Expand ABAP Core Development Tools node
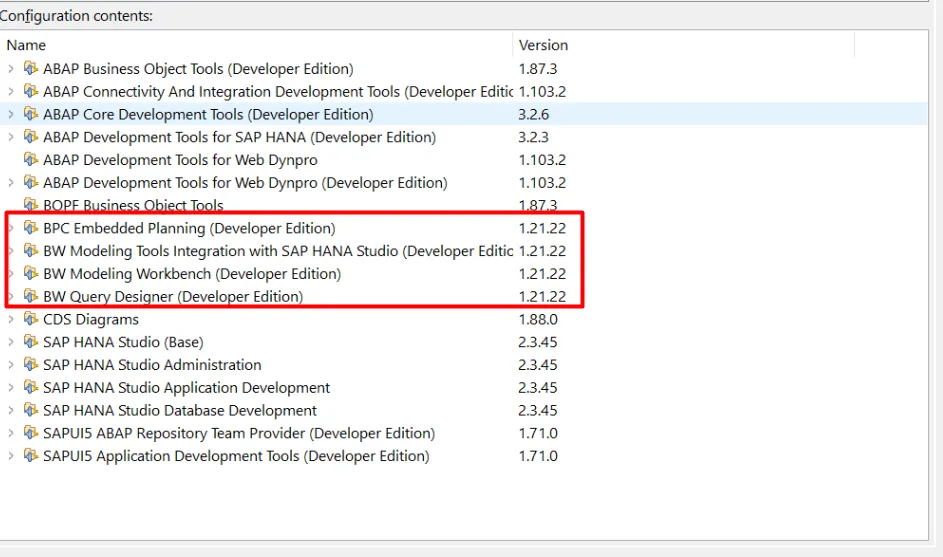943x557 pixels. tap(10, 114)
